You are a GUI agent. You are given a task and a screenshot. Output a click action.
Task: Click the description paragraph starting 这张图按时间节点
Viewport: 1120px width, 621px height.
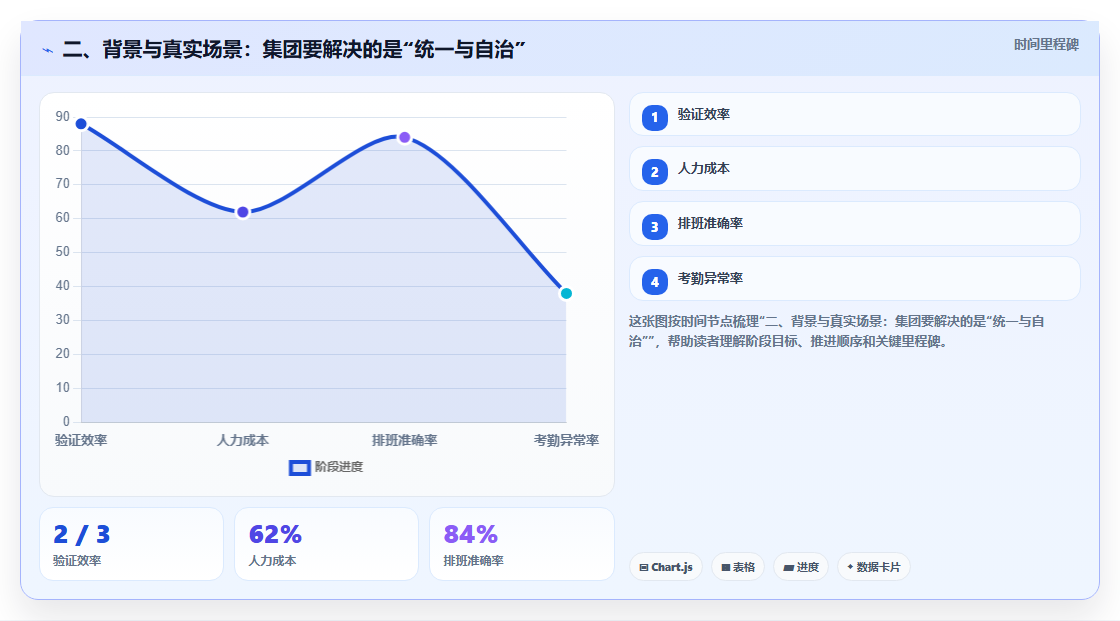point(836,331)
